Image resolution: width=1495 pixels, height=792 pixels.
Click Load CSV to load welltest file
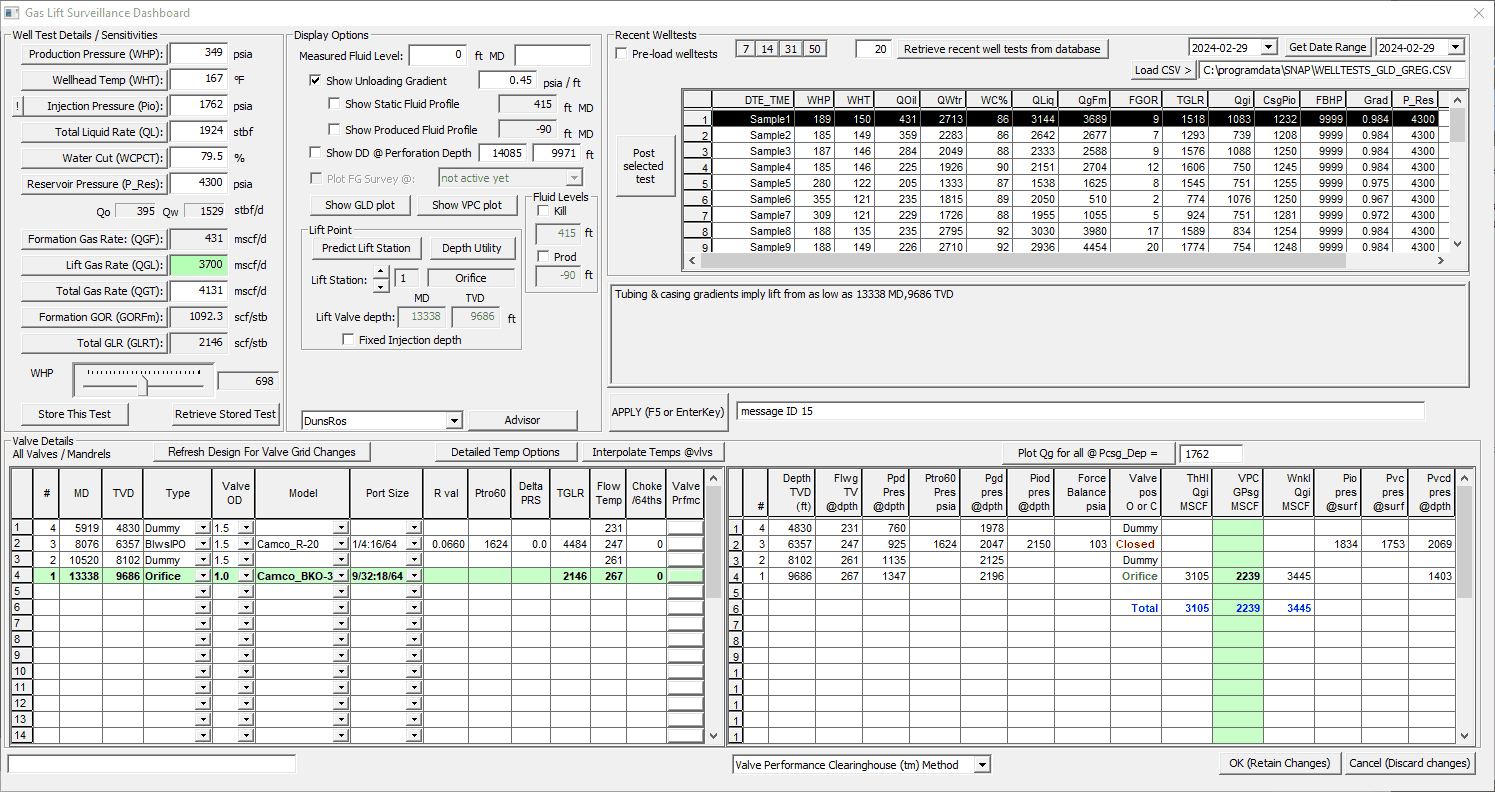coord(1163,70)
